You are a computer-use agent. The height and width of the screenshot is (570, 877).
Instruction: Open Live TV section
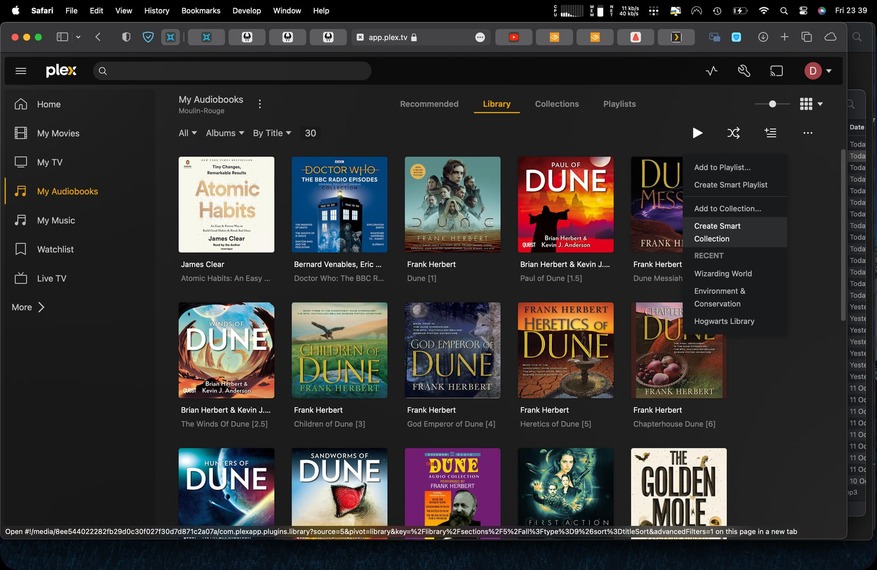(51, 279)
